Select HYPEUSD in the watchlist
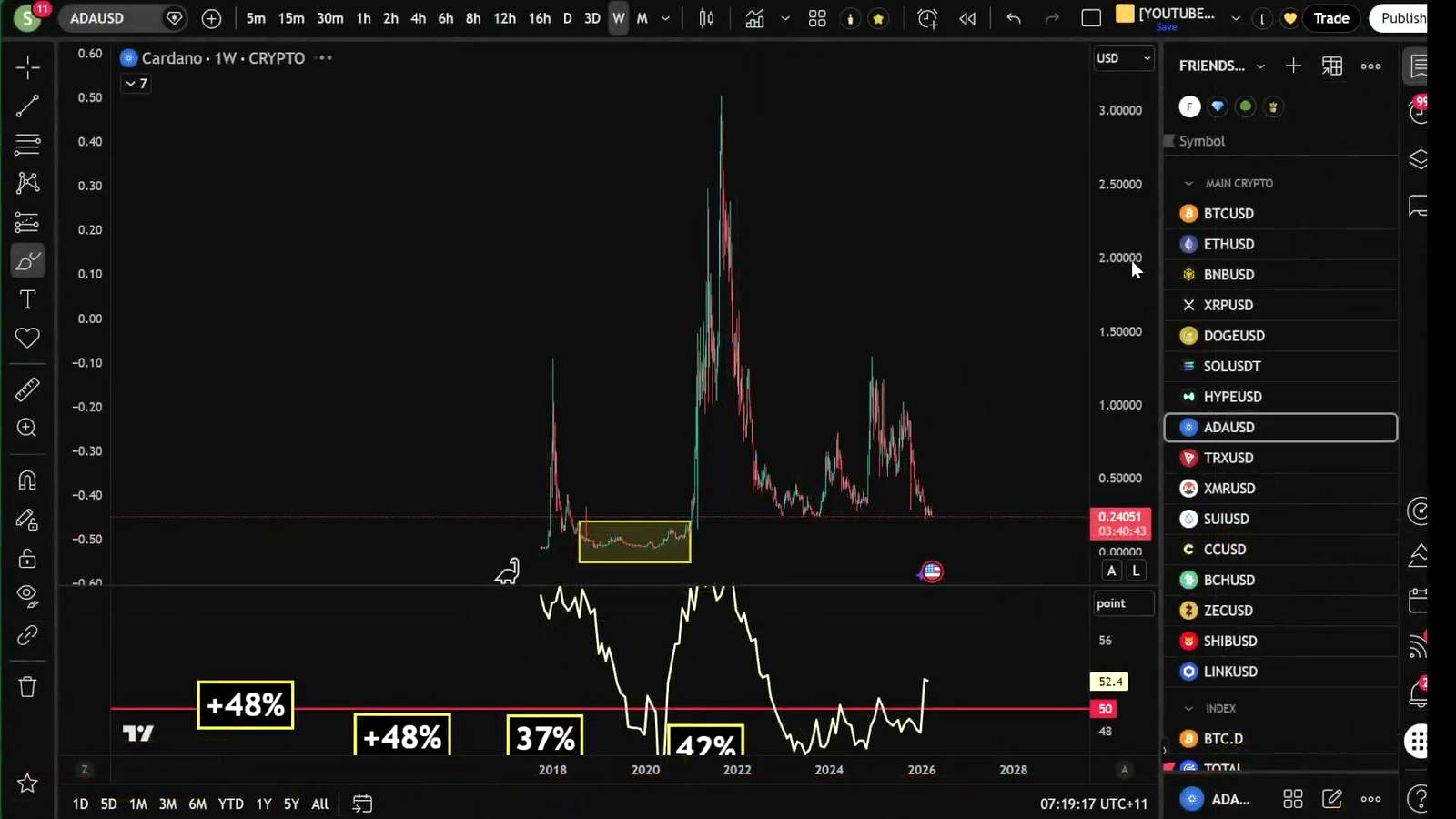1456x819 pixels. (1280, 397)
